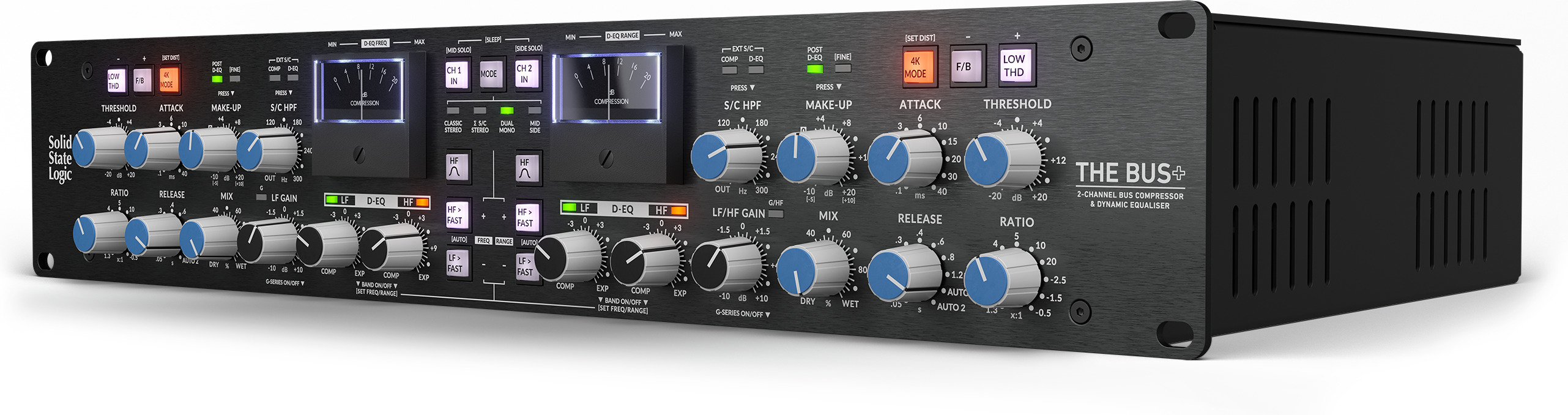Click the right channel THRESHOLD knob
Viewport: 1568px width, 415px height.
click(x=1002, y=159)
